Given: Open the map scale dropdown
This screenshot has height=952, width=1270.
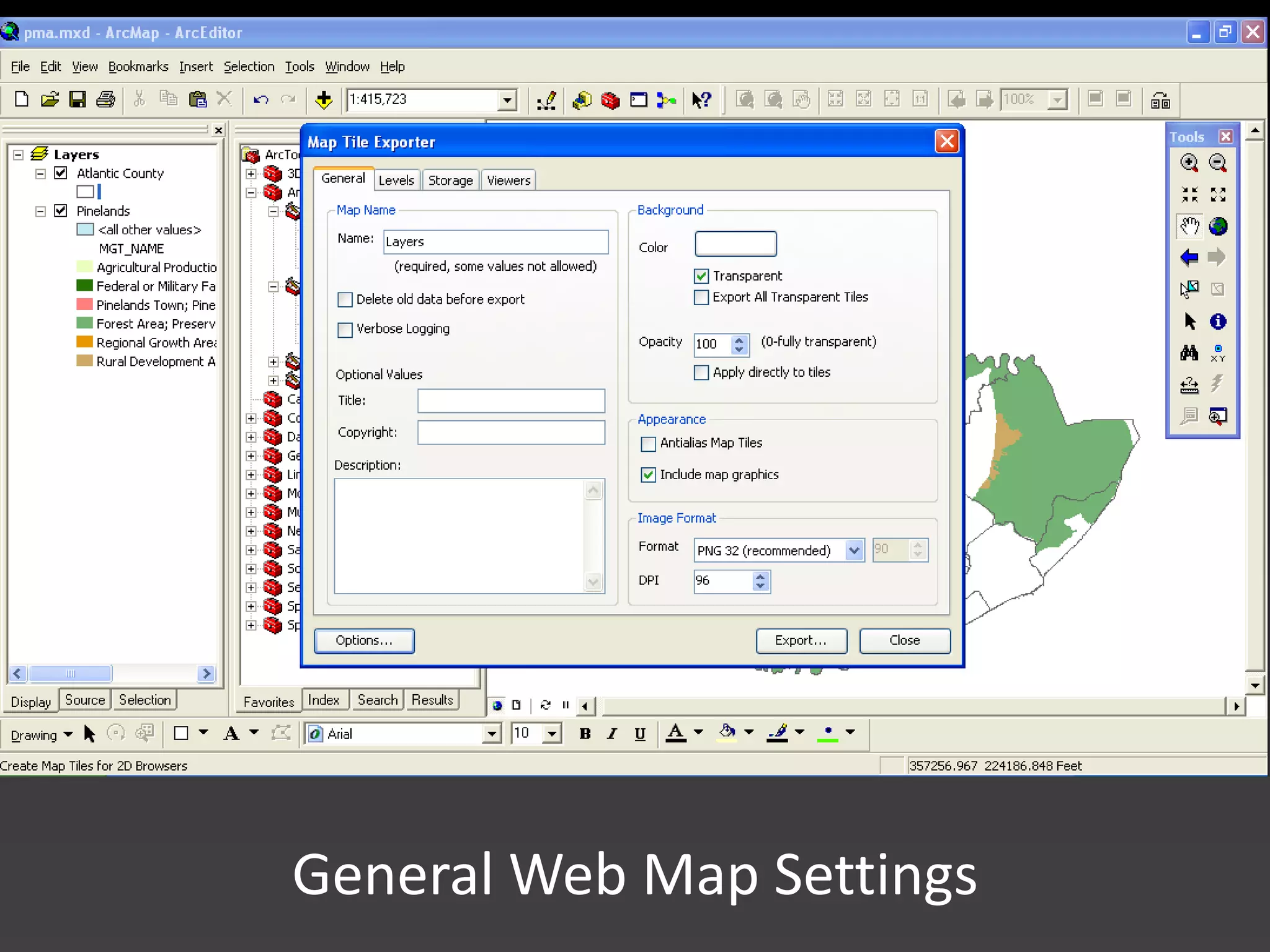Looking at the screenshot, I should pyautogui.click(x=507, y=100).
